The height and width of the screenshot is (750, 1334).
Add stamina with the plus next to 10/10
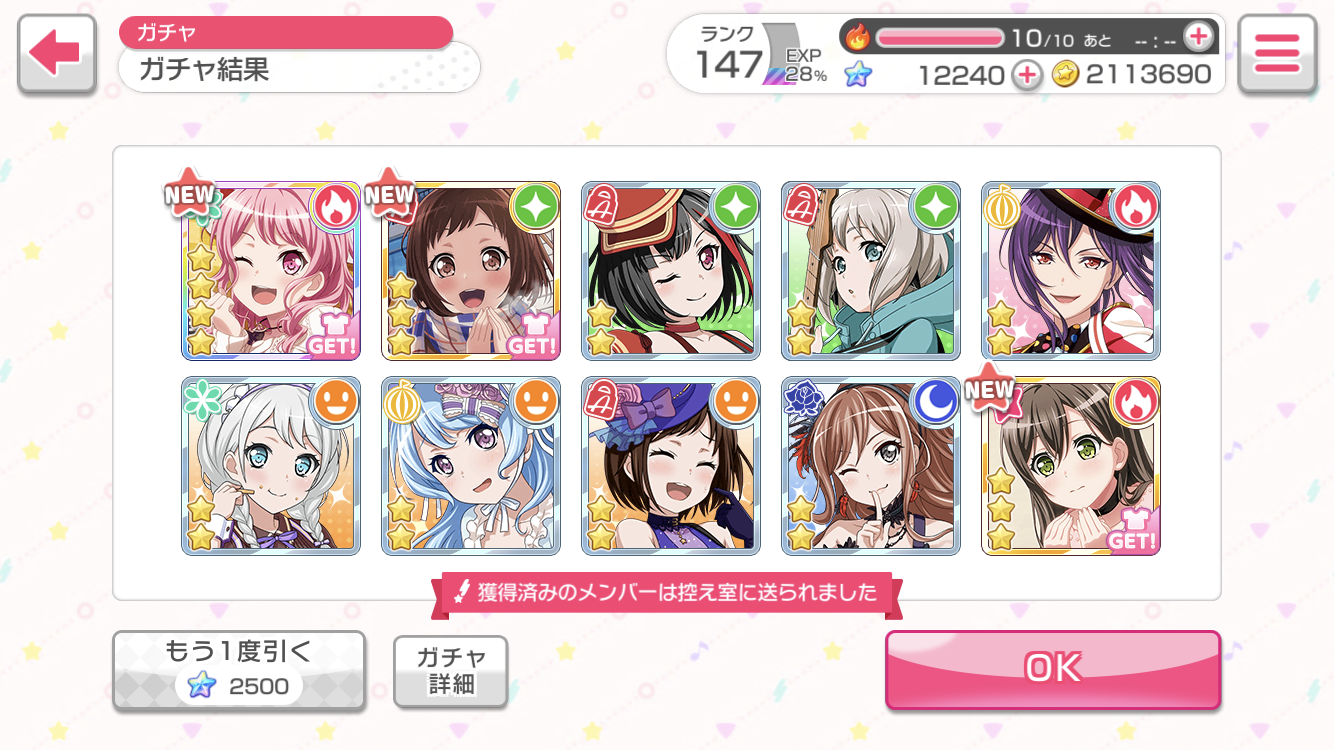coord(1197,38)
